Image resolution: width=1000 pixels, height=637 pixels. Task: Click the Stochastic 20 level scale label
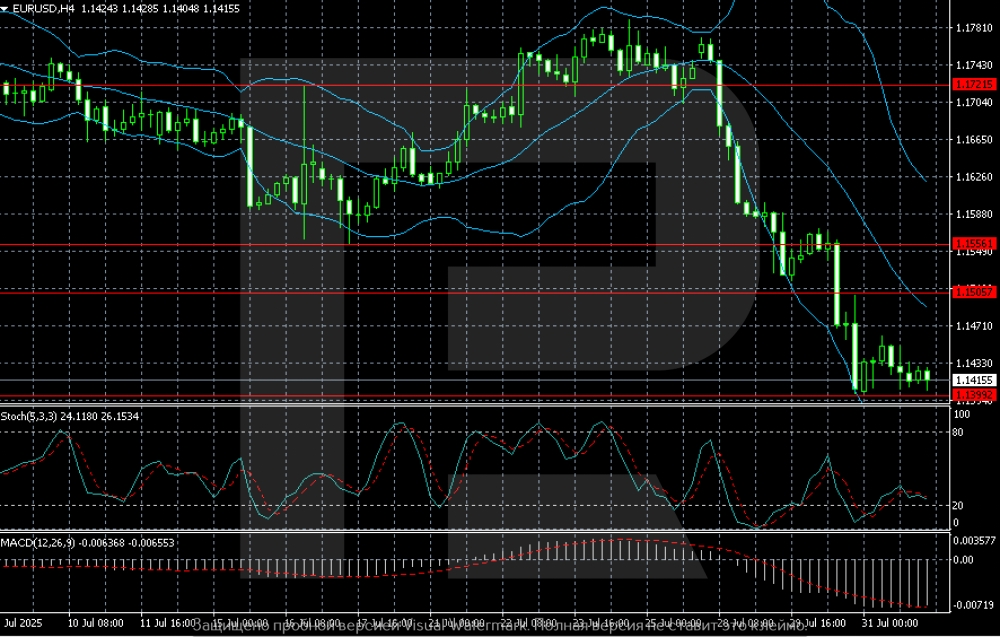[957, 505]
